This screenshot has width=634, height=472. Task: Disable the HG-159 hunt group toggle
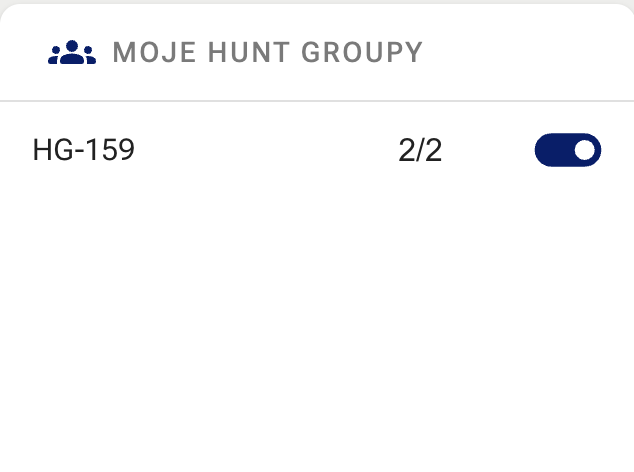coord(568,150)
